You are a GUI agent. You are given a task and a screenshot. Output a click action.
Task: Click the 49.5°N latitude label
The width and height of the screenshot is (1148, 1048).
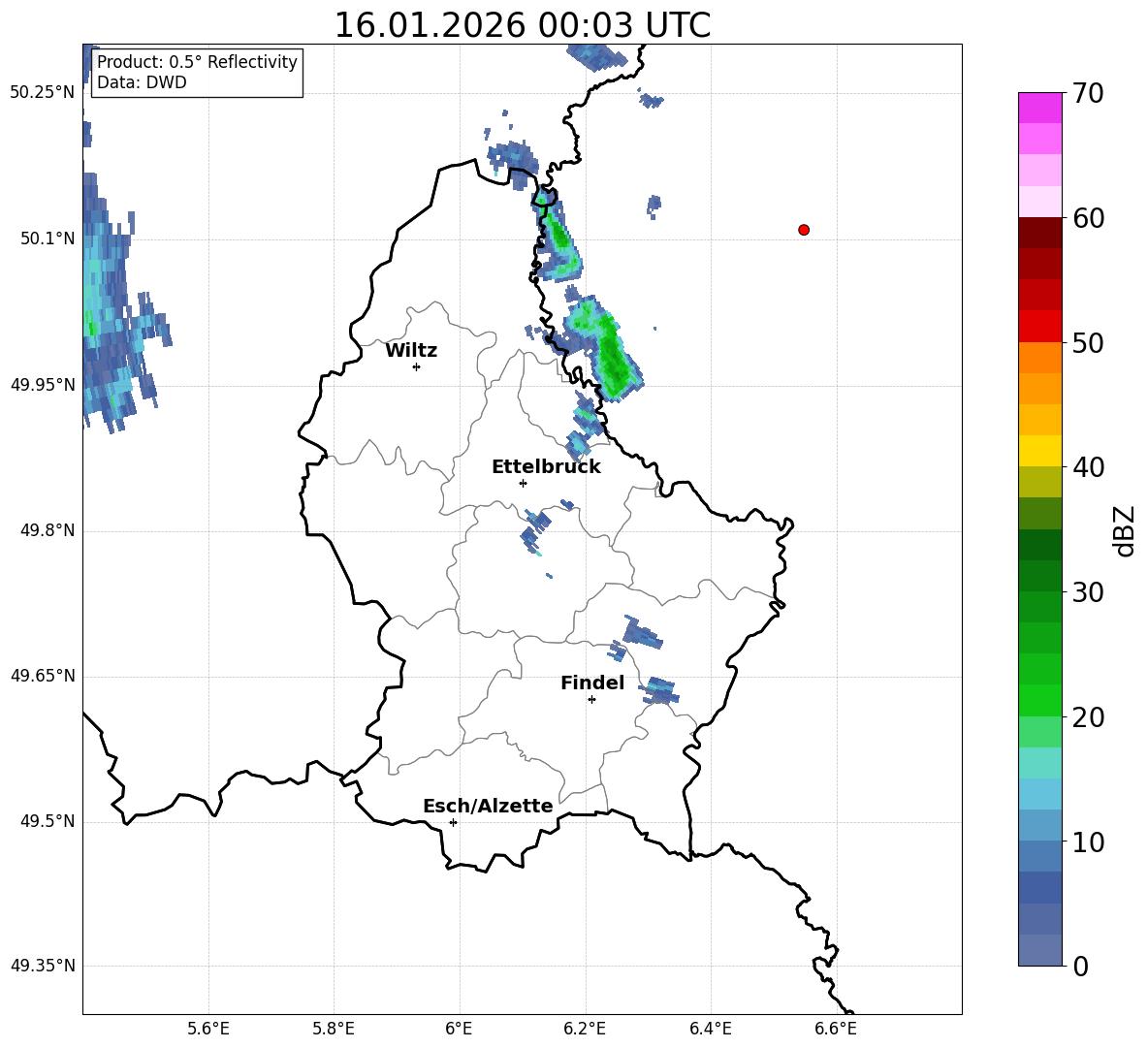(48, 821)
